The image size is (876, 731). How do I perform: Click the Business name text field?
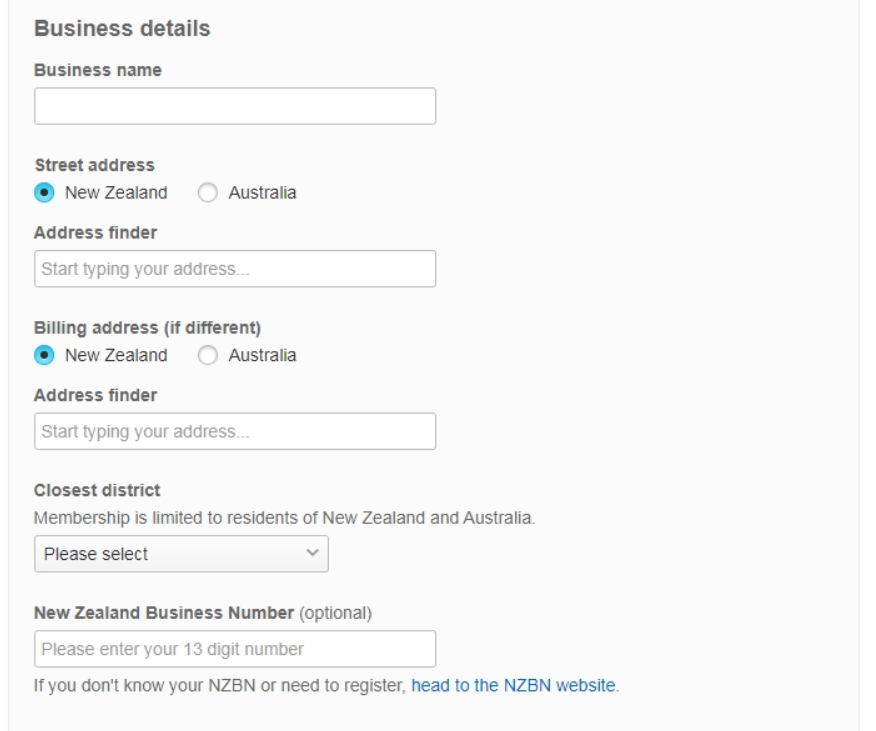point(235,106)
